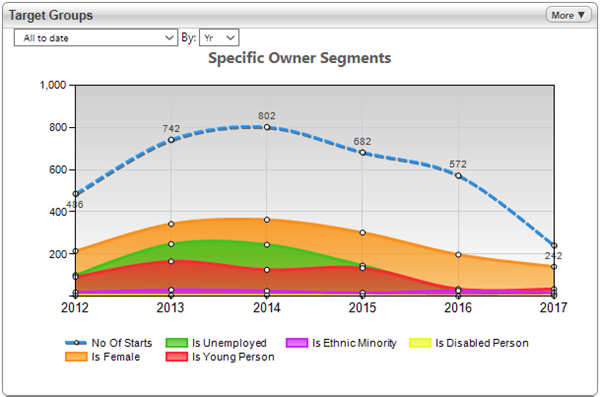Click the Is Disabled Person yellow swatch
This screenshot has height=397, width=600.
[420, 343]
